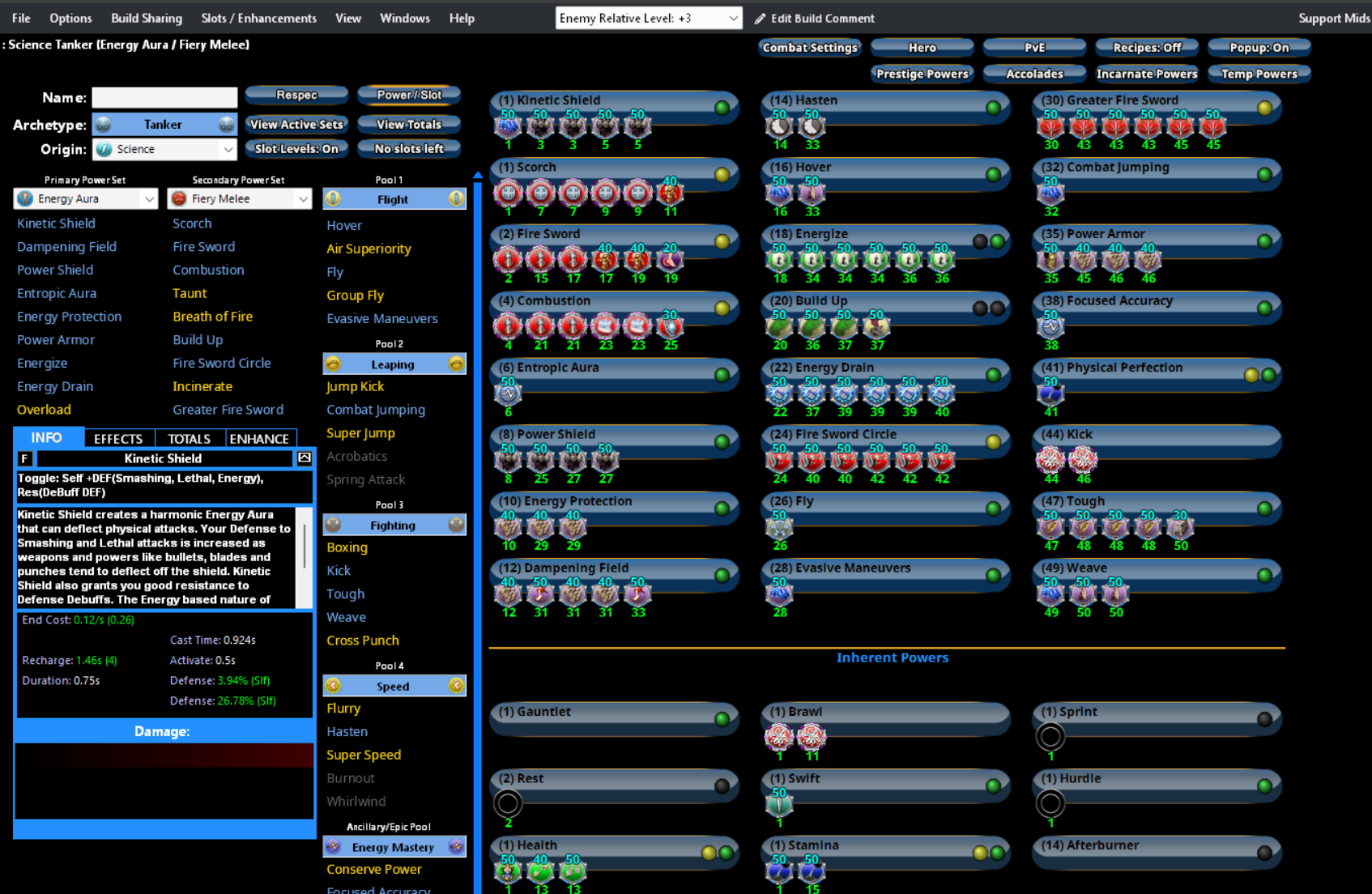This screenshot has height=894, width=1372.
Task: Toggle the Hasten power active indicator
Action: point(993,108)
